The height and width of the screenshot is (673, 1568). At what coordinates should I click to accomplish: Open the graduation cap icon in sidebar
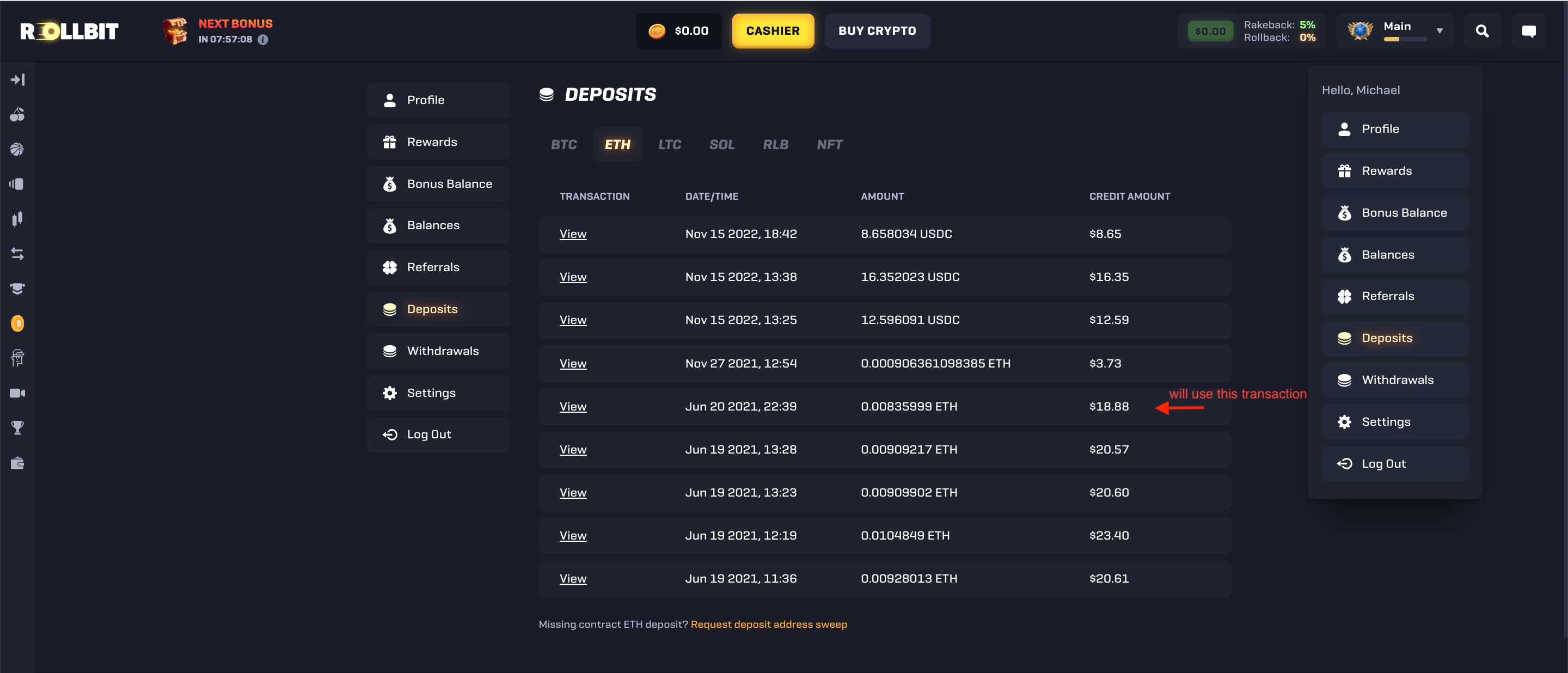(17, 289)
